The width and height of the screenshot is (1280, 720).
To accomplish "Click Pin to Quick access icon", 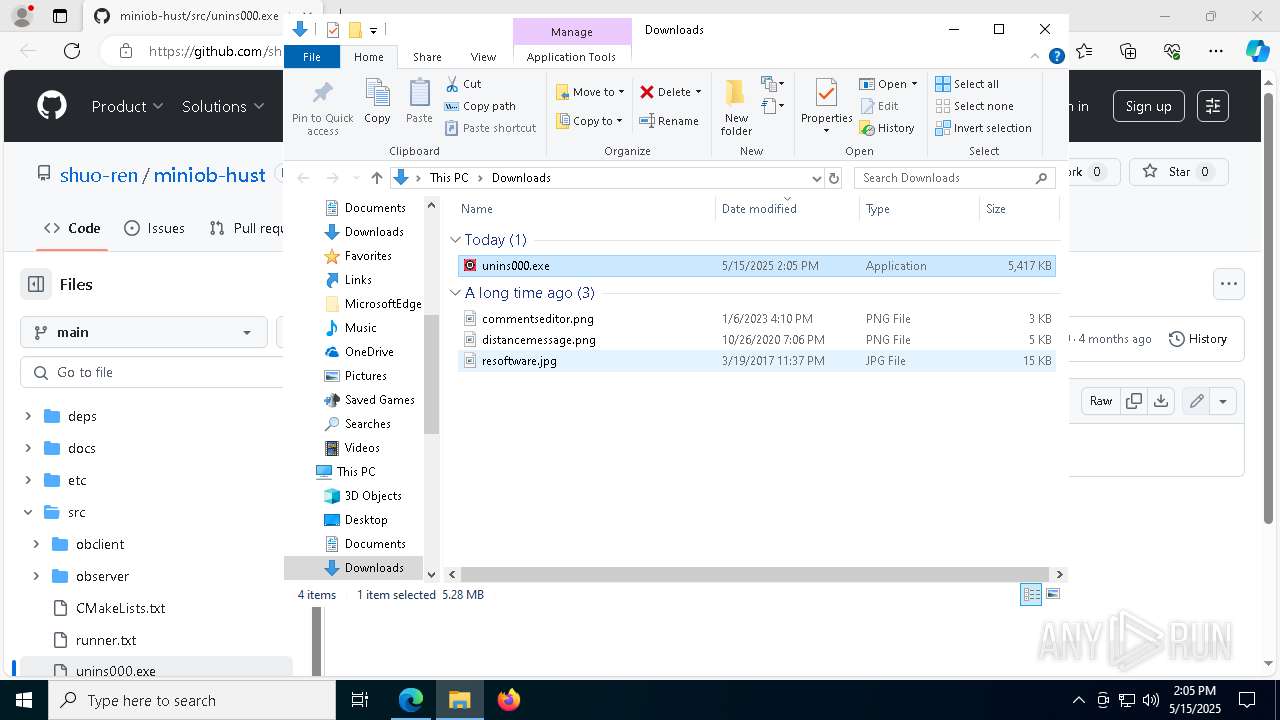I will click(x=322, y=108).
